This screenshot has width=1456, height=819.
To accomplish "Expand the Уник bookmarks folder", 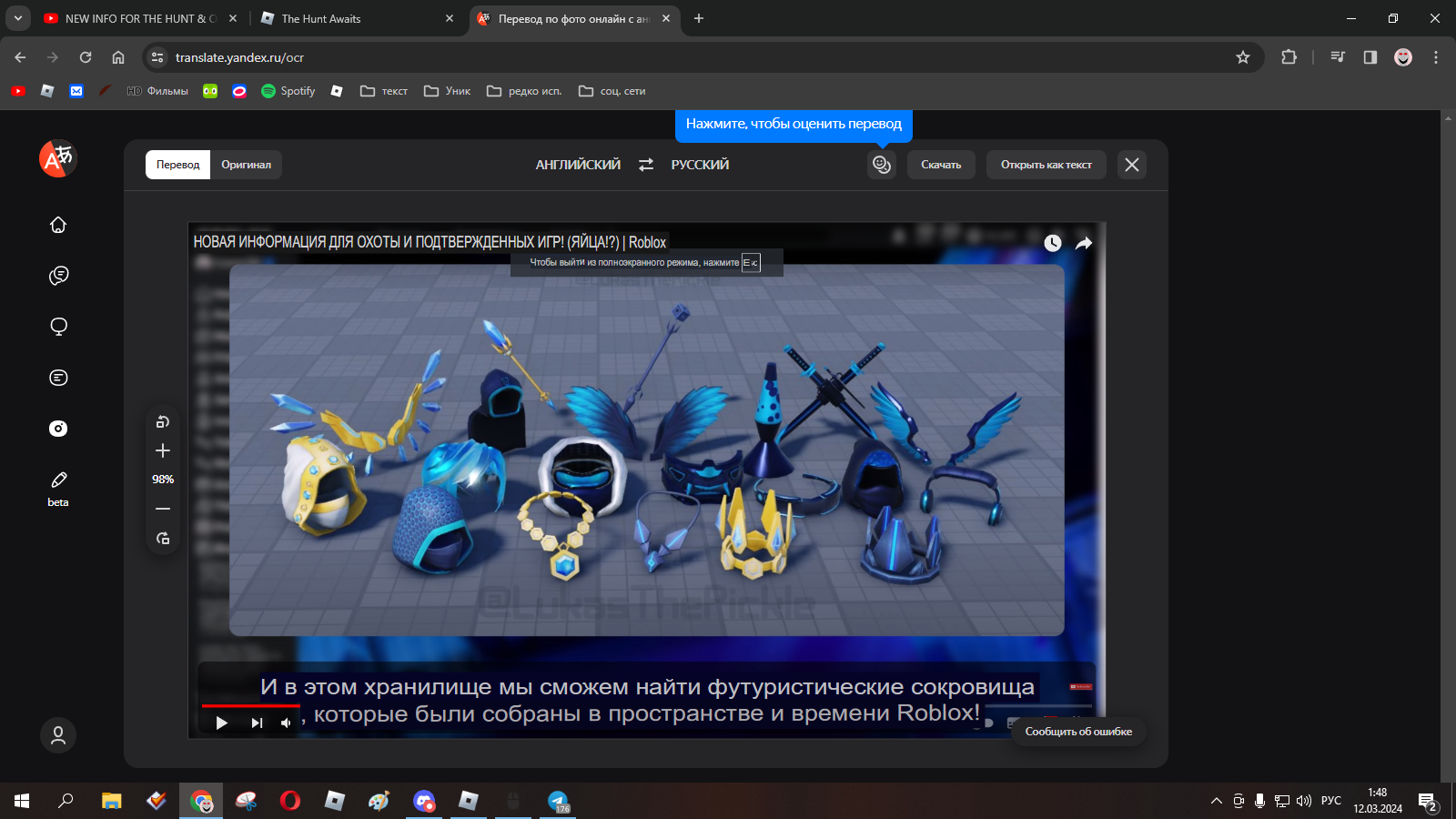I will click(x=448, y=91).
